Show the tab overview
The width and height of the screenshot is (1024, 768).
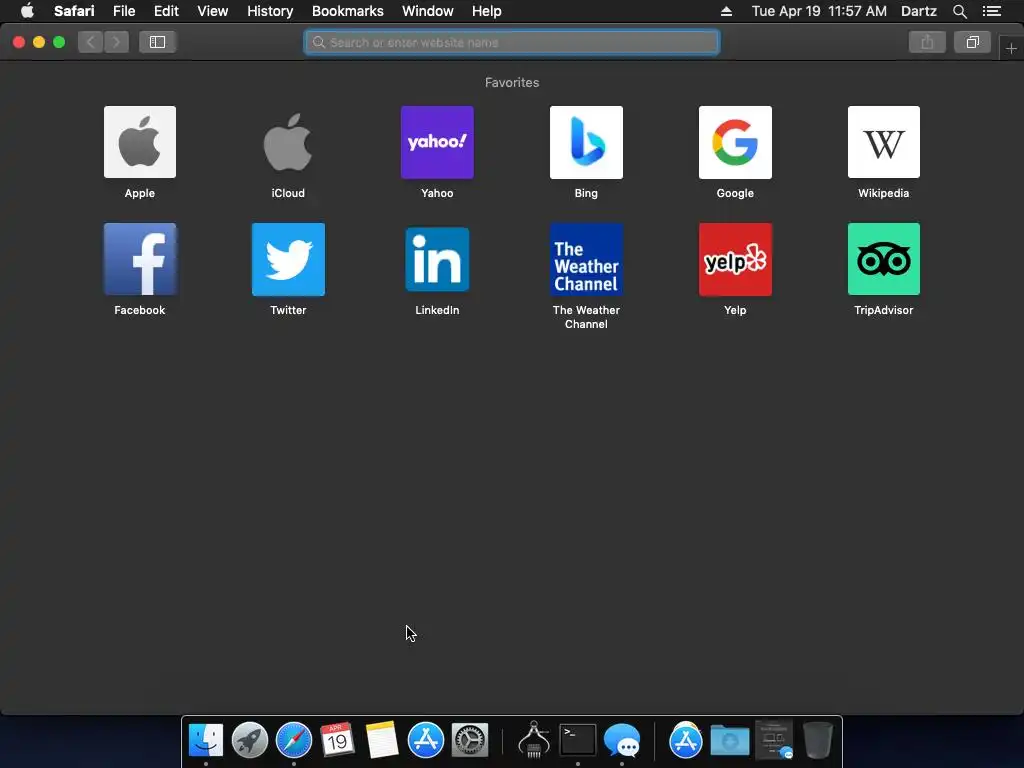[972, 42]
